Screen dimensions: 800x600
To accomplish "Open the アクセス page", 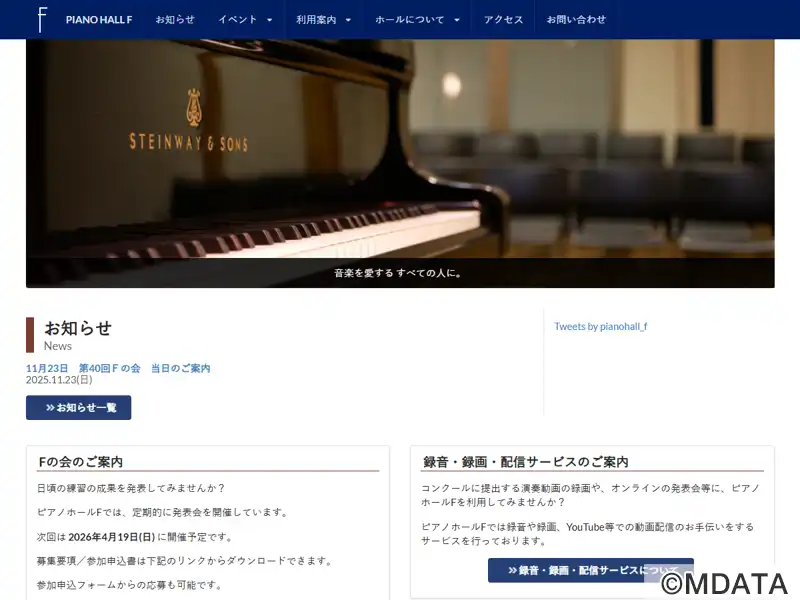I will click(x=504, y=20).
